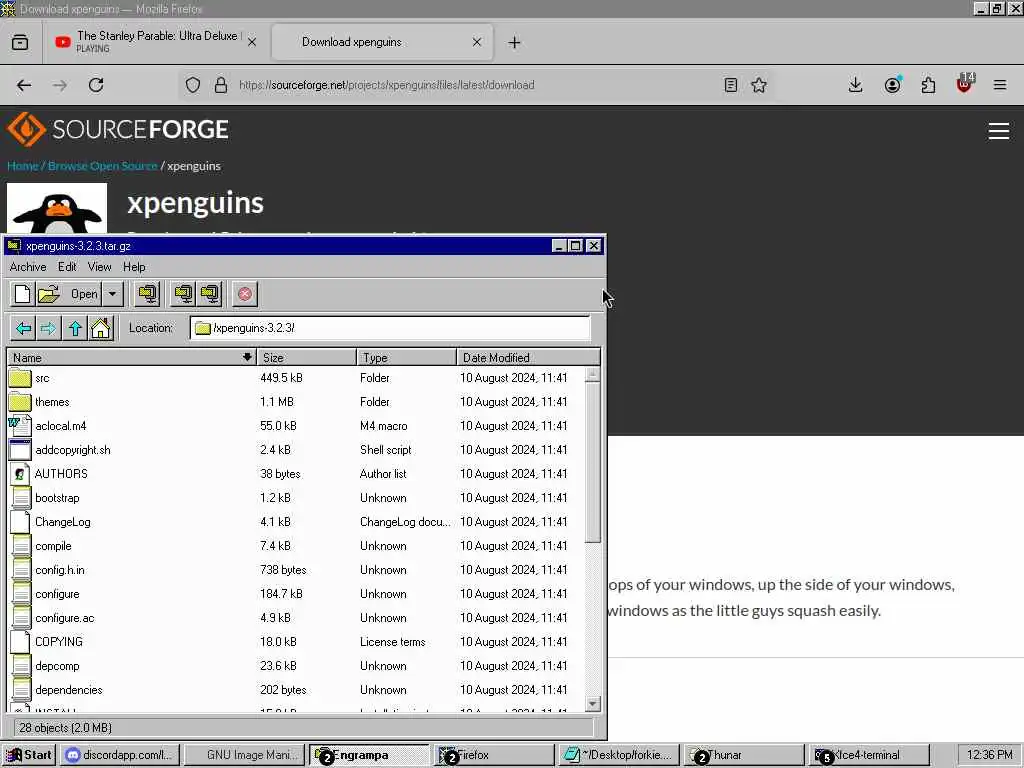This screenshot has width=1024, height=768.
Task: Go forward with the right arrow in Engrampa
Action: click(x=48, y=328)
